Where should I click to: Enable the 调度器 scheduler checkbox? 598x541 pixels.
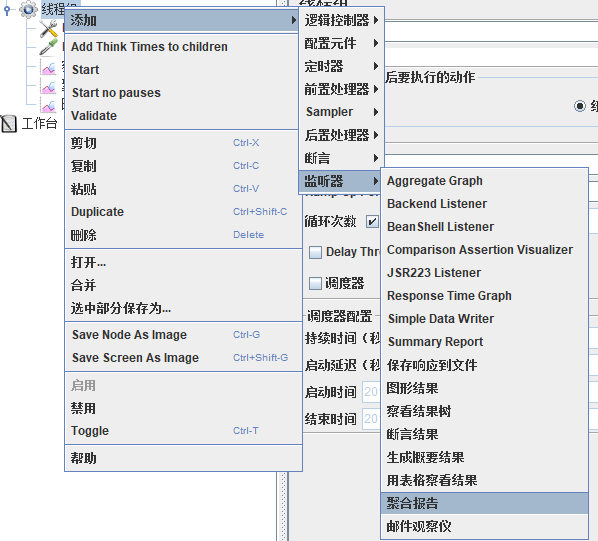coord(315,283)
